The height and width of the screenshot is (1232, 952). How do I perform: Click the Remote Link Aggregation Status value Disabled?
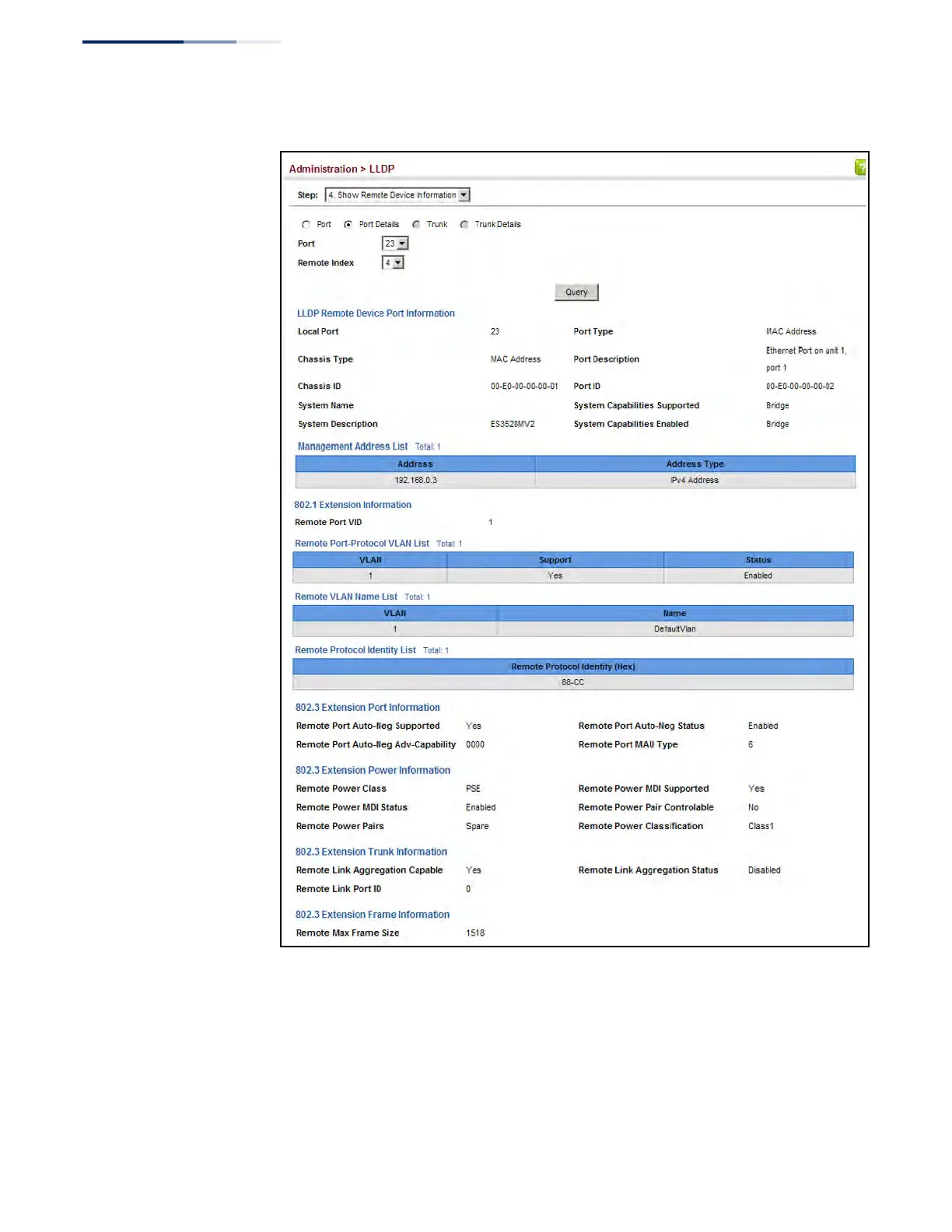click(x=765, y=870)
